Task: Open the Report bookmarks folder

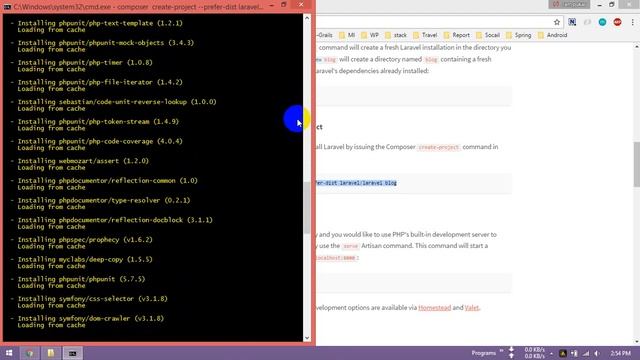Action: tap(457, 35)
